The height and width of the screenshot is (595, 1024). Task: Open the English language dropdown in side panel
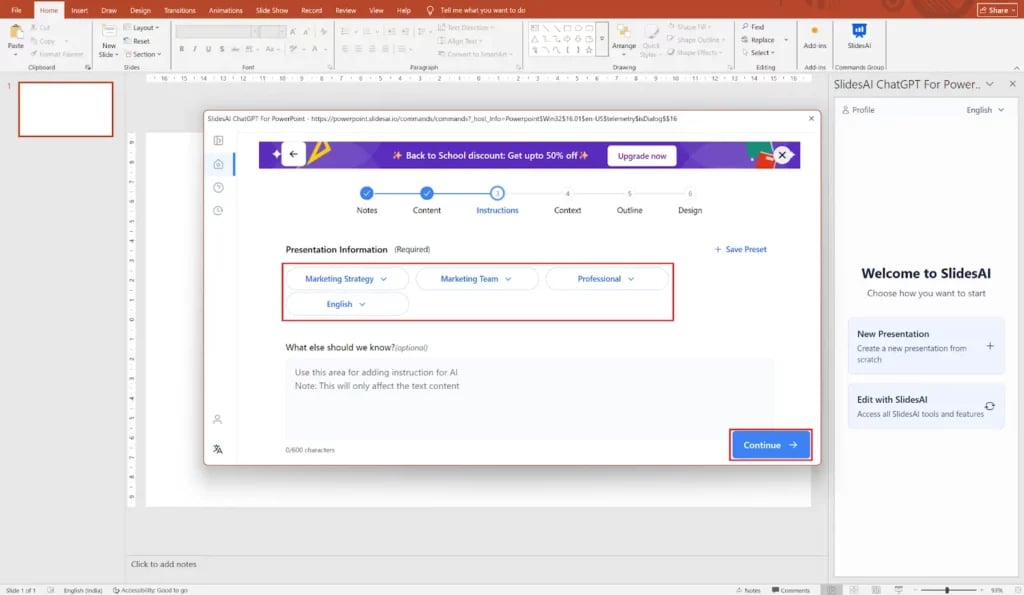click(x=985, y=110)
